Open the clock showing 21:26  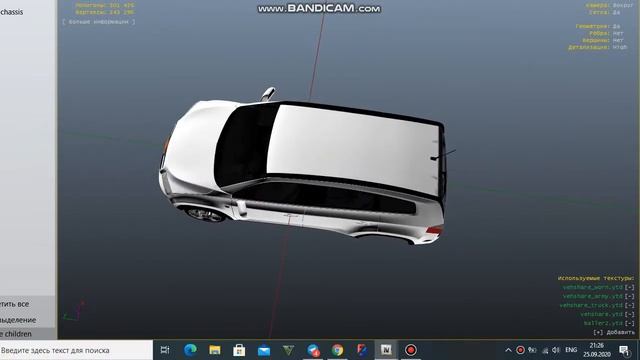tap(596, 350)
